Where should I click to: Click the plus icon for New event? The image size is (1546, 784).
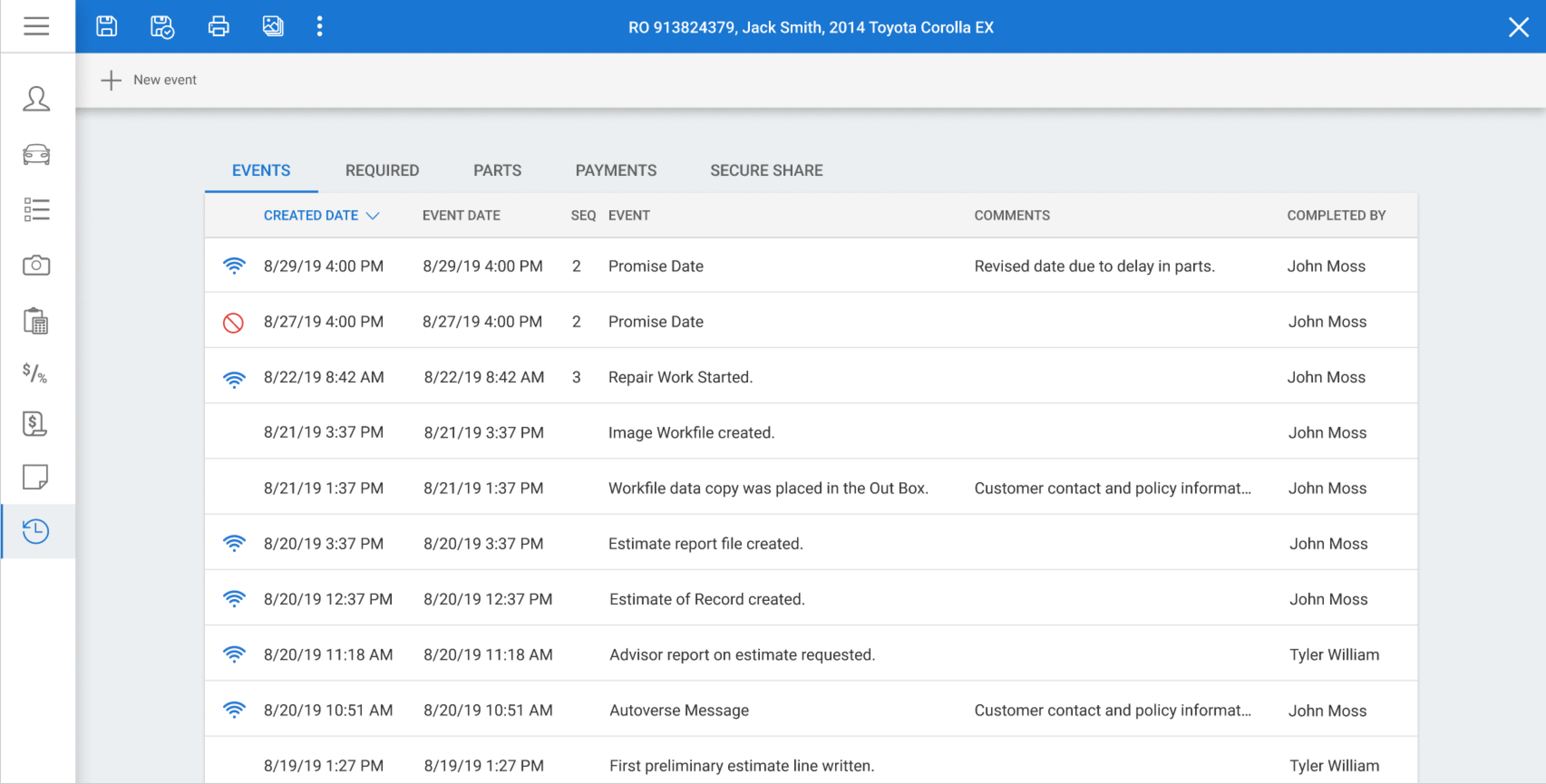[x=111, y=80]
